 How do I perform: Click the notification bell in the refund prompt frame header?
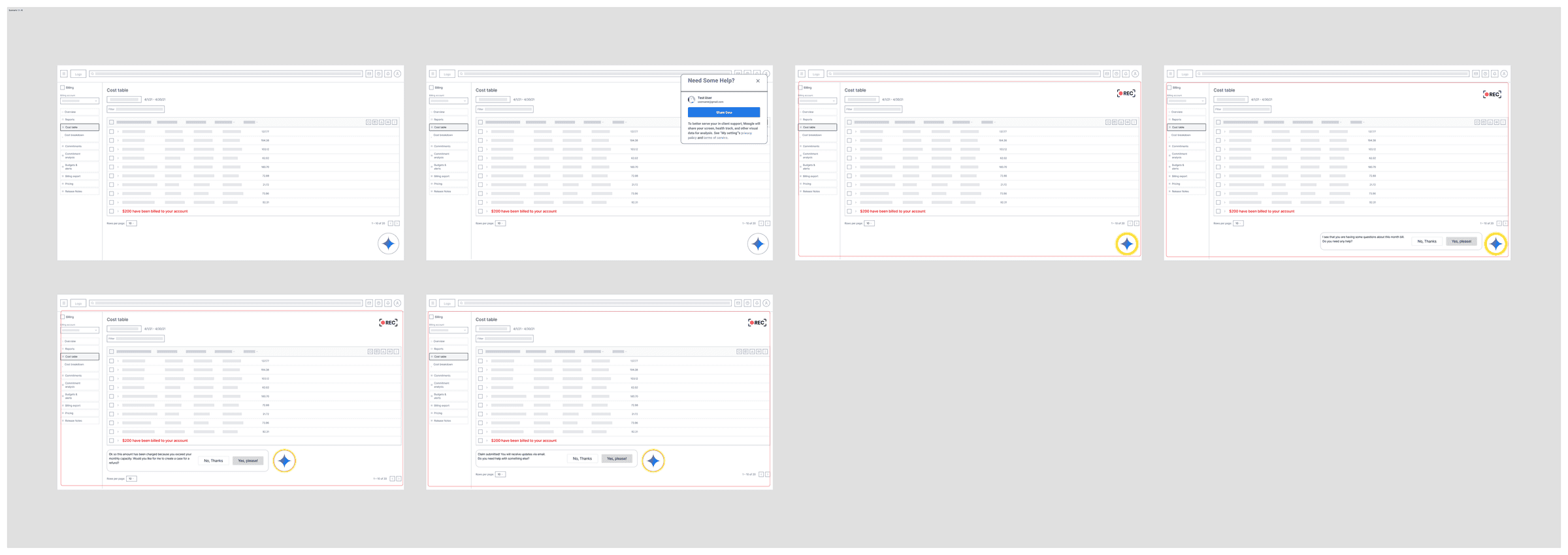coord(388,303)
